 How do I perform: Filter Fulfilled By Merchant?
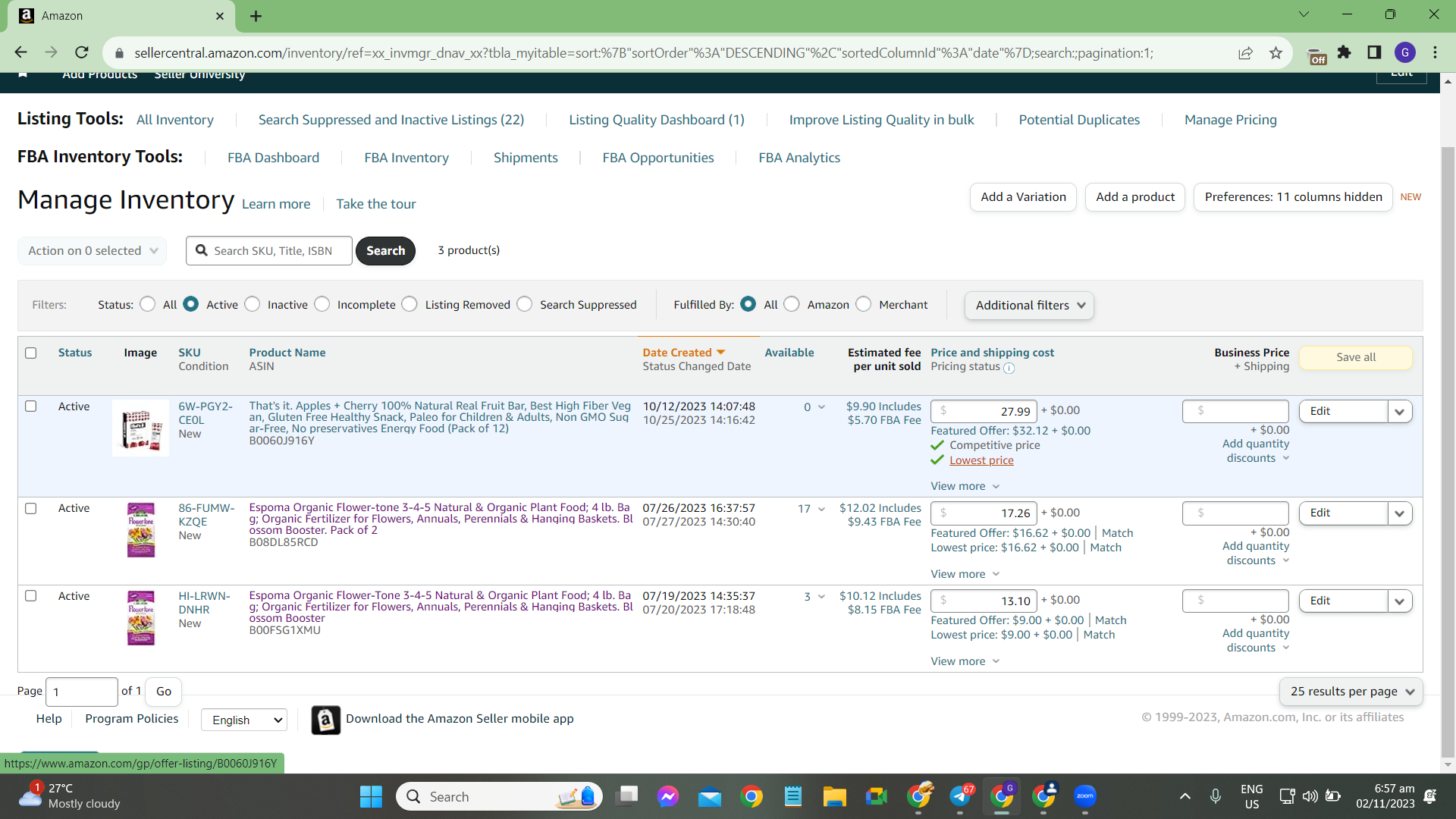click(864, 304)
